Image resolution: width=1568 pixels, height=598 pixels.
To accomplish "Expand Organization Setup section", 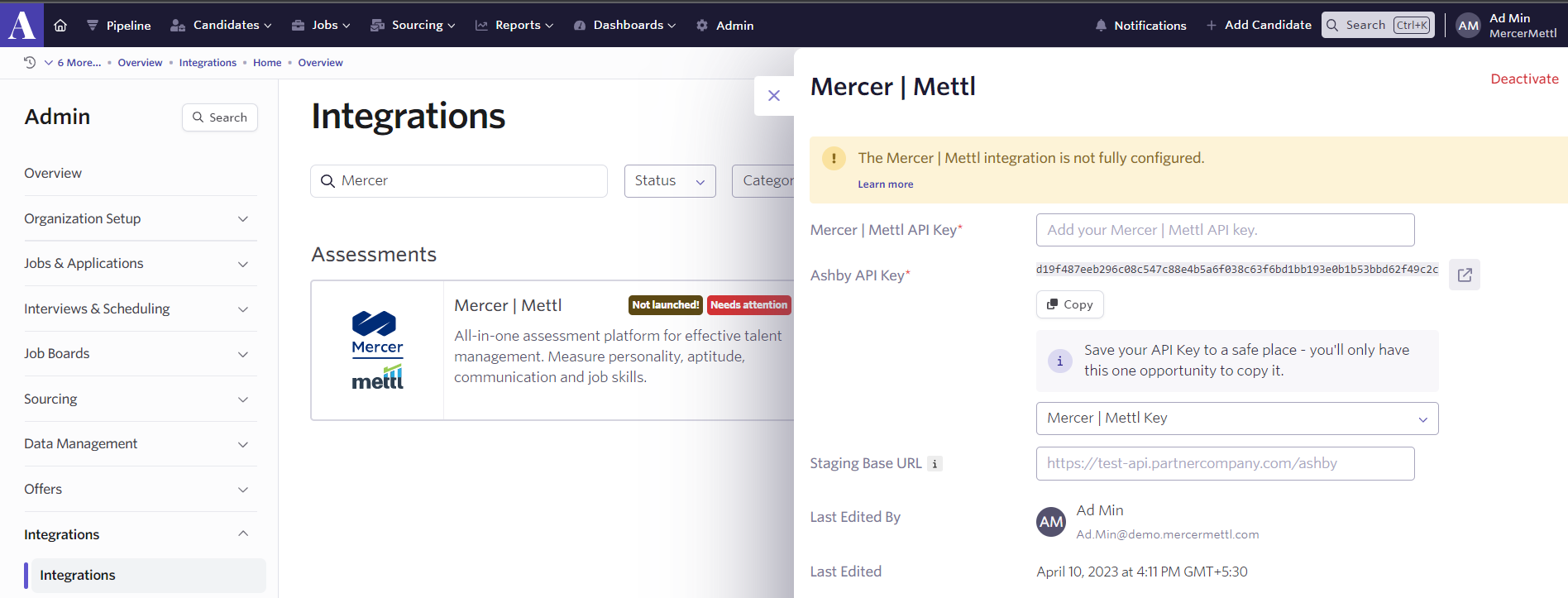I will pos(141,218).
